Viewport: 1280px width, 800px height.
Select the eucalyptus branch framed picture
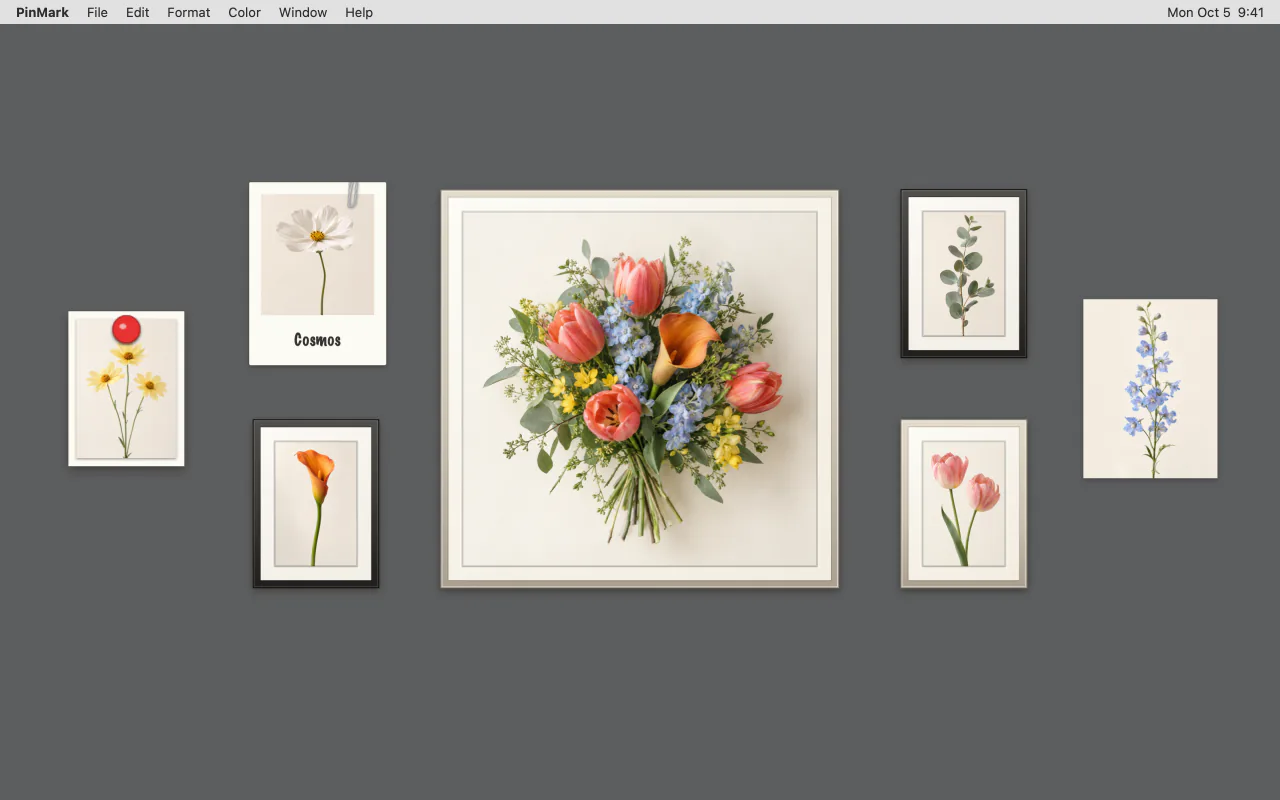tap(964, 273)
